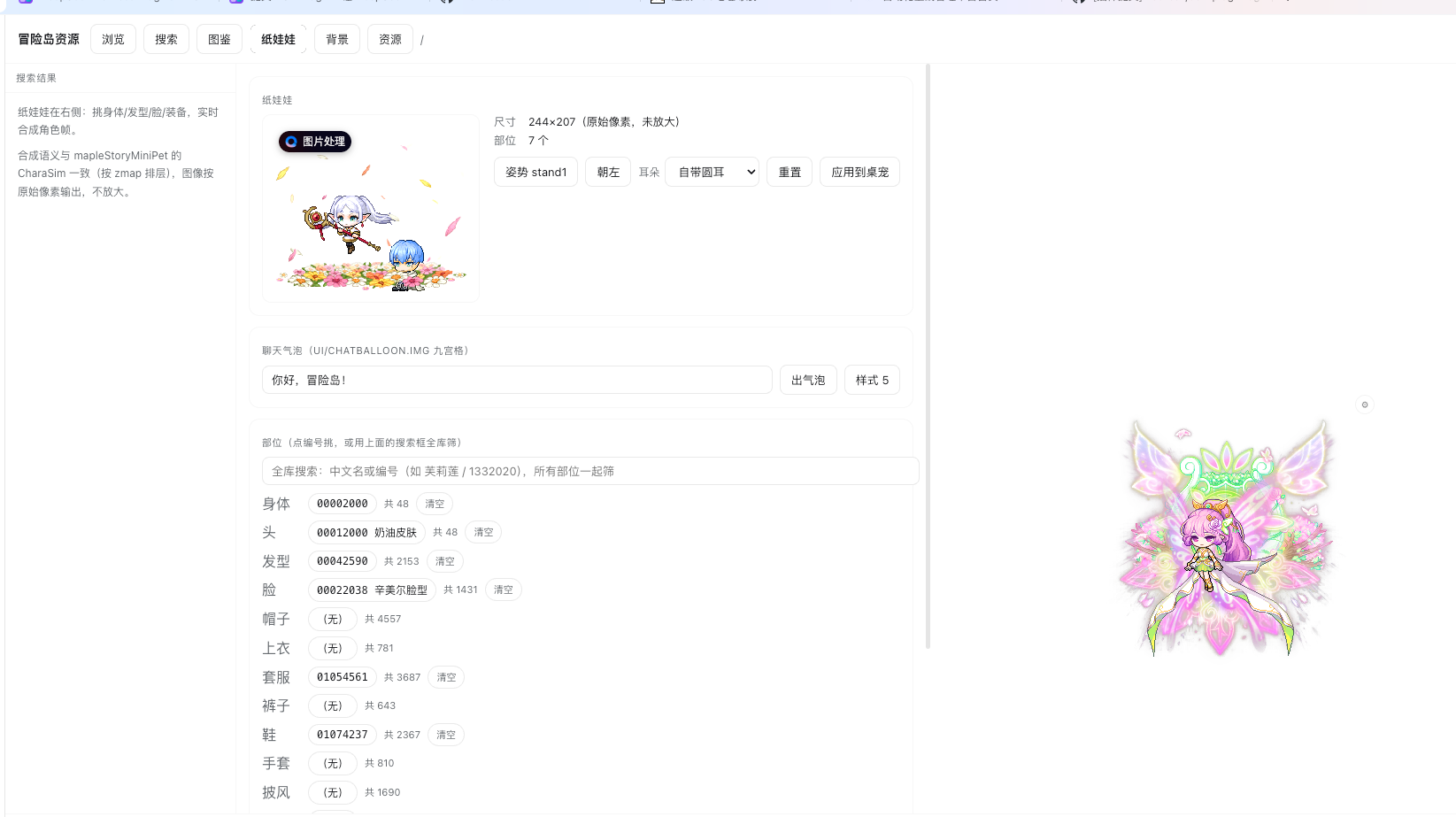Click the 冒险岛资源 title
This screenshot has height=817, width=1456.
[x=49, y=39]
